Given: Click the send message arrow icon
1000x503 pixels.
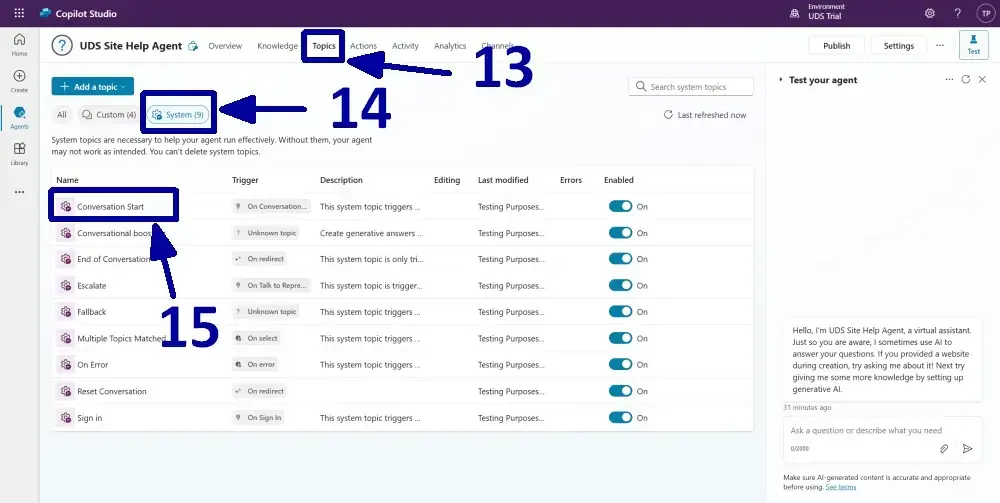Looking at the screenshot, I should pyautogui.click(x=967, y=449).
